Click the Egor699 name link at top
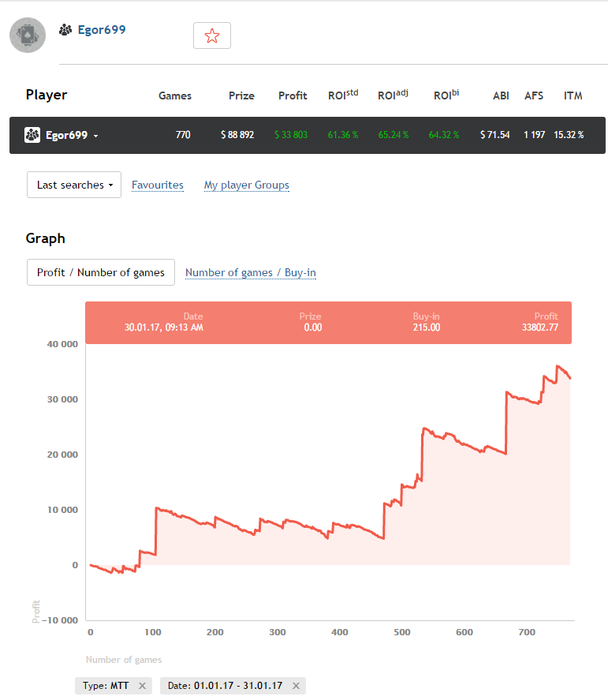This screenshot has width=608, height=700. [102, 30]
